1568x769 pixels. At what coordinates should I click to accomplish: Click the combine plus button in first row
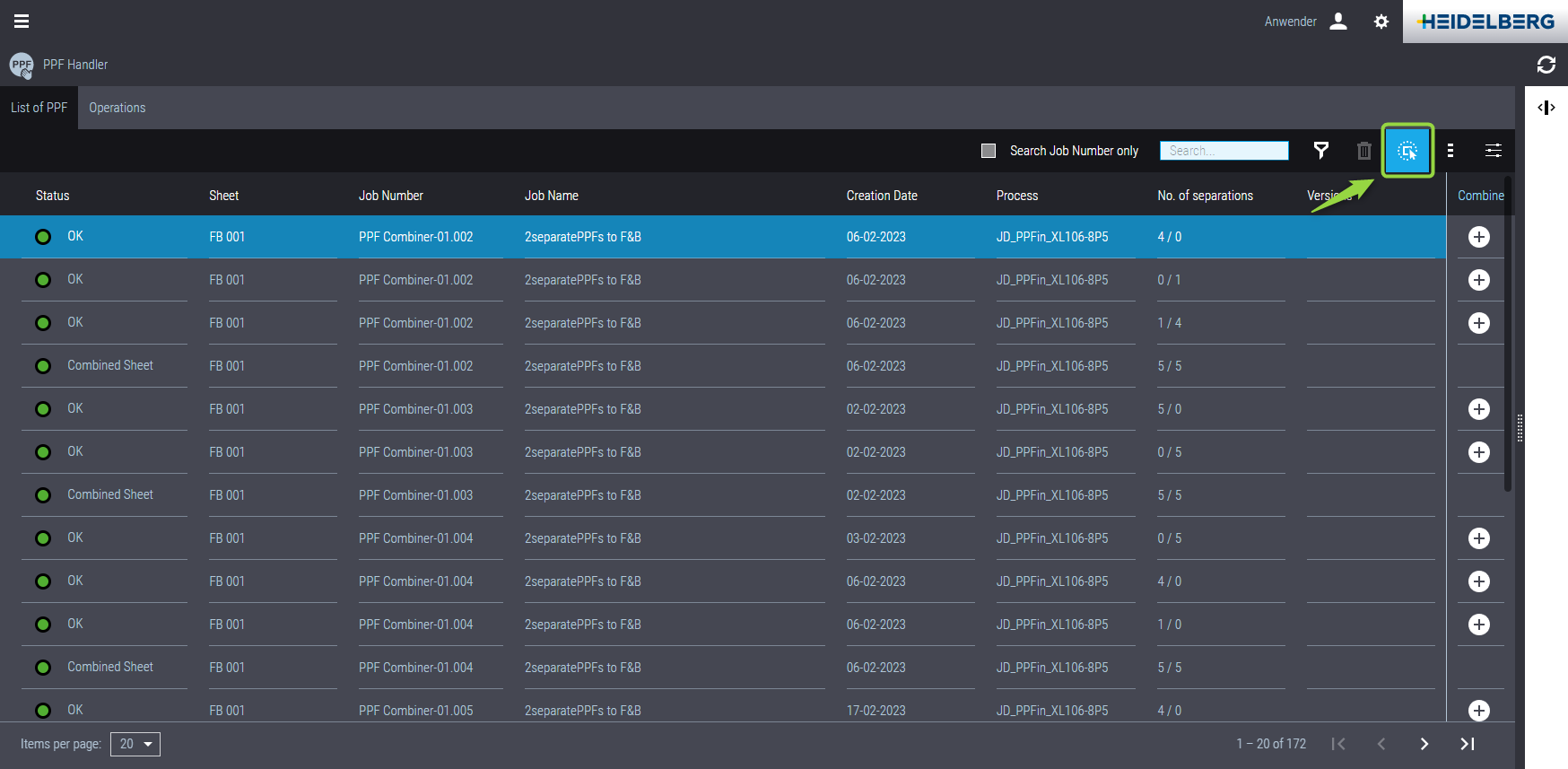click(1479, 237)
